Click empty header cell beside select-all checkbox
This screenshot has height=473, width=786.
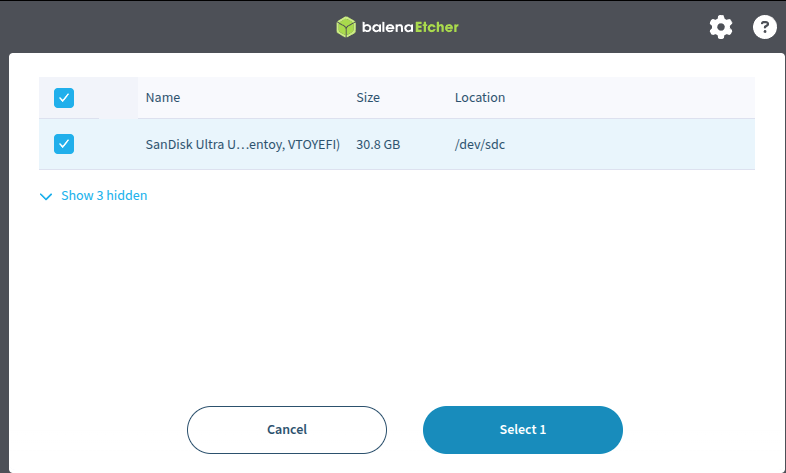(x=118, y=98)
